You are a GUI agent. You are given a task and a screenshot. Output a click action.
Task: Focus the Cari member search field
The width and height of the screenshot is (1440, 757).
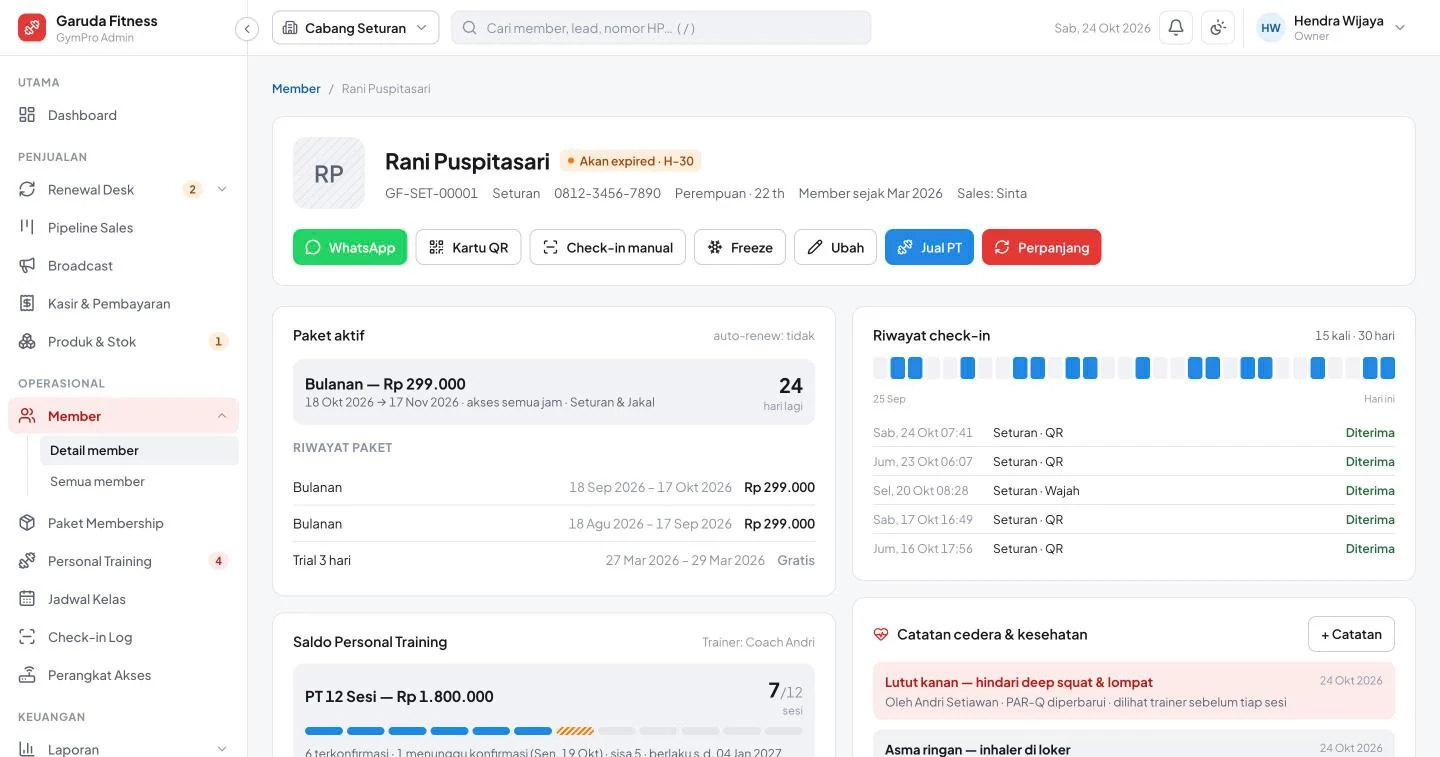(x=661, y=28)
